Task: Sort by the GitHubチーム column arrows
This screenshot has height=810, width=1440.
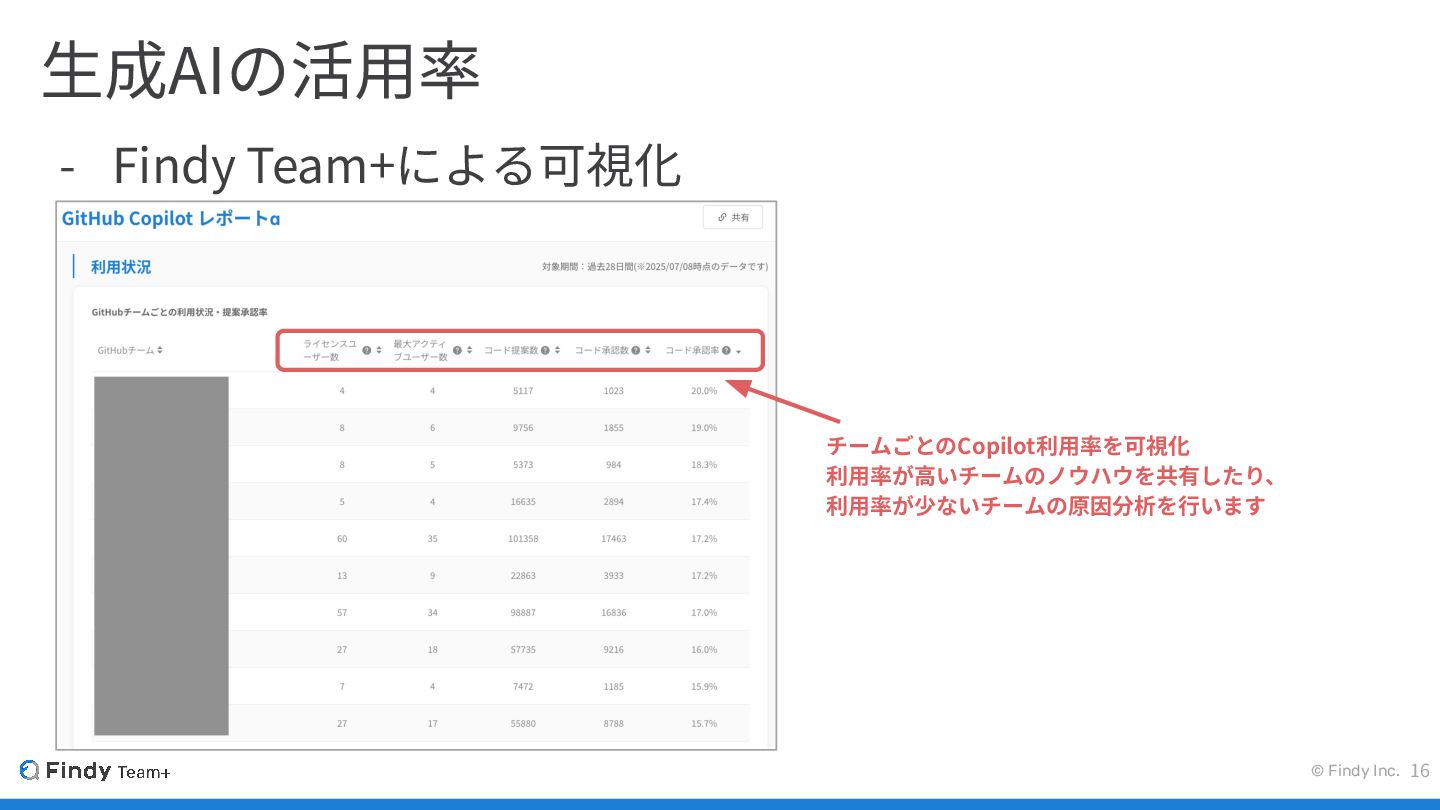Action: click(x=160, y=350)
